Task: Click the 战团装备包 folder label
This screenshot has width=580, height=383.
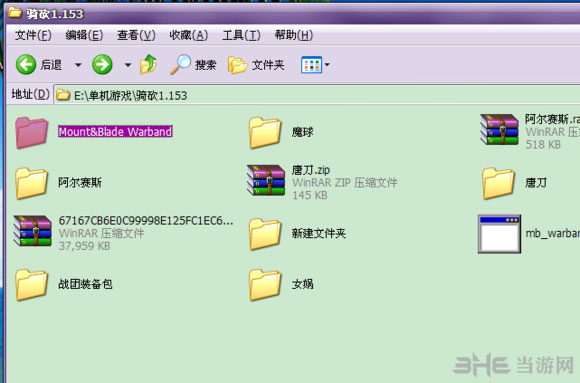Action: click(85, 284)
